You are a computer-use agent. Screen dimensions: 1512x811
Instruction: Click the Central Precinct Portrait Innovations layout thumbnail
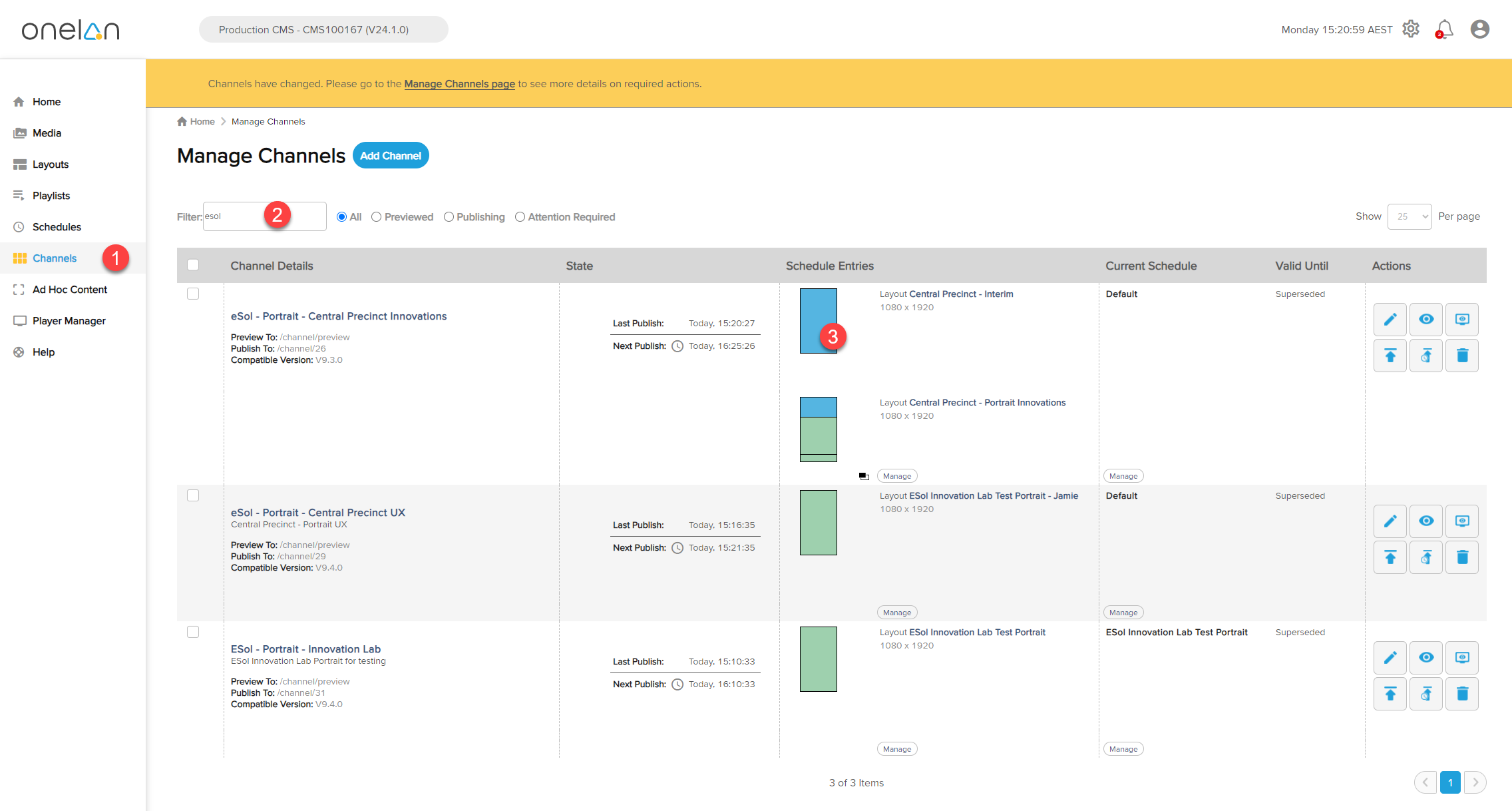pyautogui.click(x=818, y=429)
